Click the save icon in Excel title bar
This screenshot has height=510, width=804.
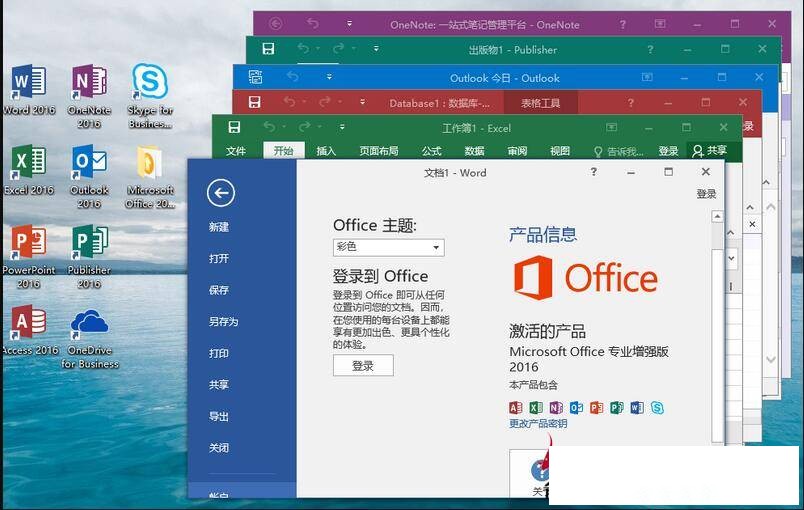click(x=234, y=127)
